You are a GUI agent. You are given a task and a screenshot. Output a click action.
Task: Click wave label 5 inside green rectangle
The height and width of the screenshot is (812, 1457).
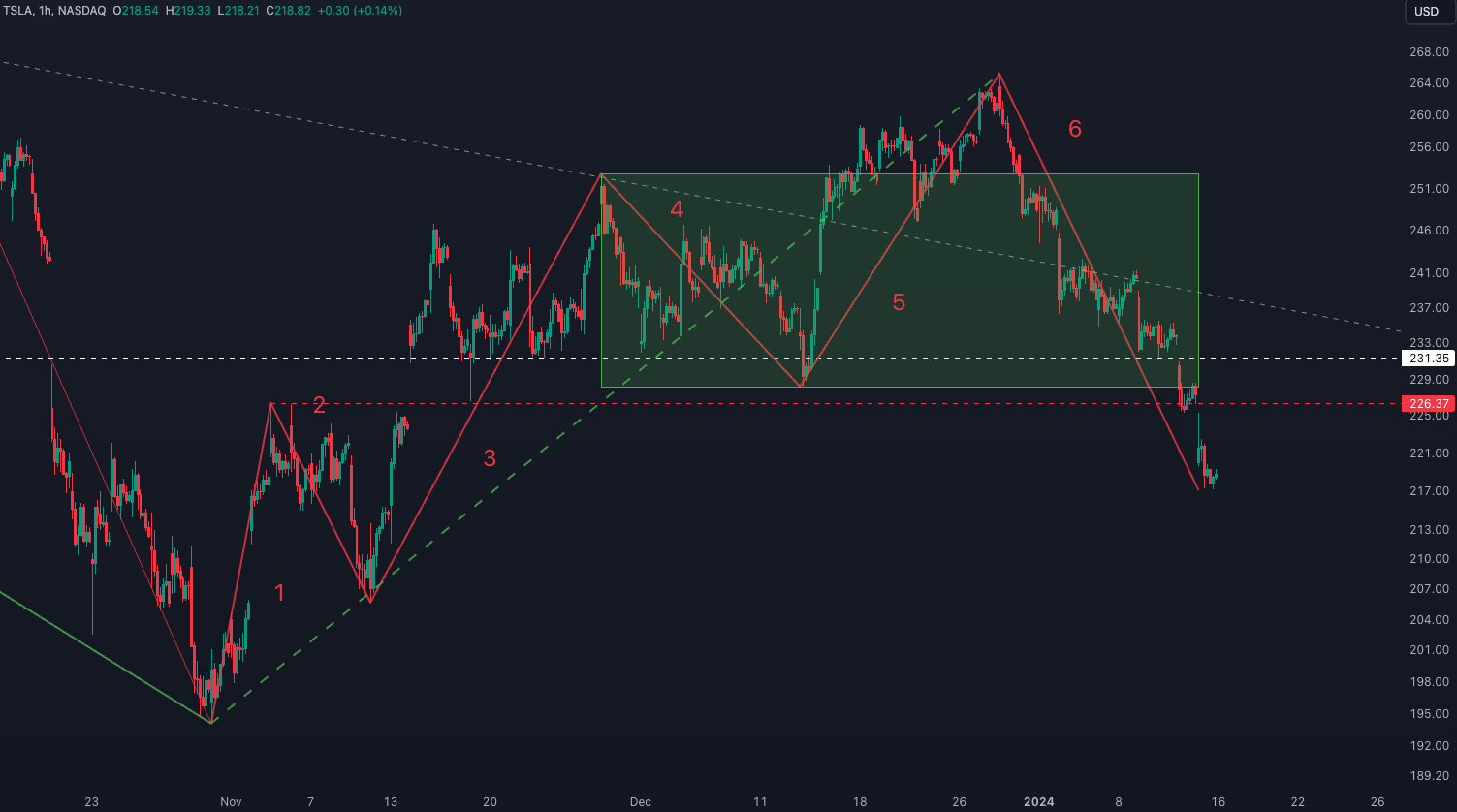(x=899, y=302)
